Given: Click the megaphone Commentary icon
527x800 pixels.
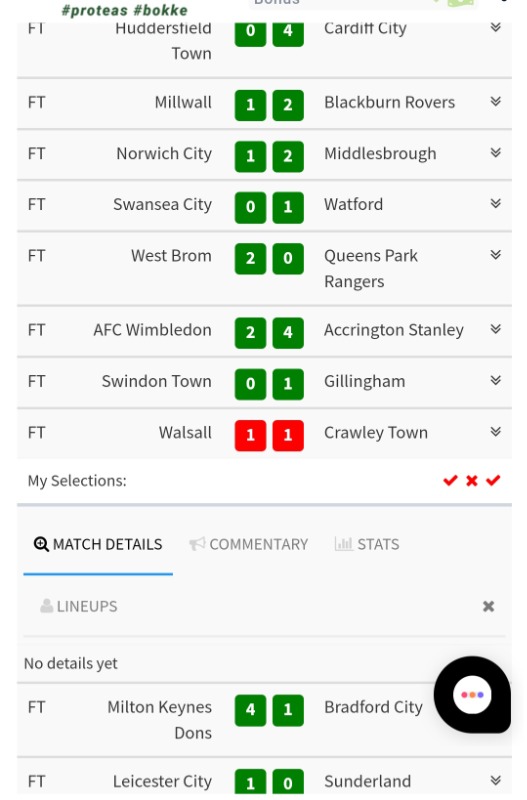Looking at the screenshot, I should pyautogui.click(x=197, y=544).
